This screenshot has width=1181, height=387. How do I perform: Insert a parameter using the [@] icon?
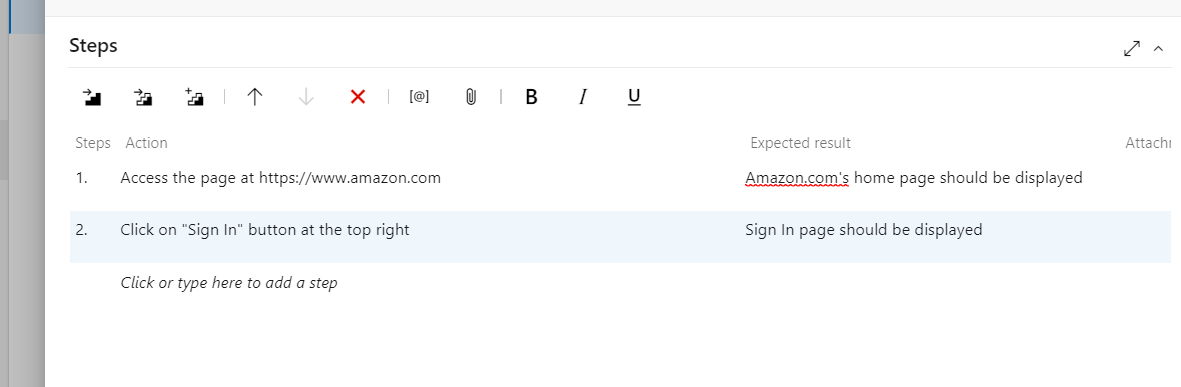(x=420, y=97)
